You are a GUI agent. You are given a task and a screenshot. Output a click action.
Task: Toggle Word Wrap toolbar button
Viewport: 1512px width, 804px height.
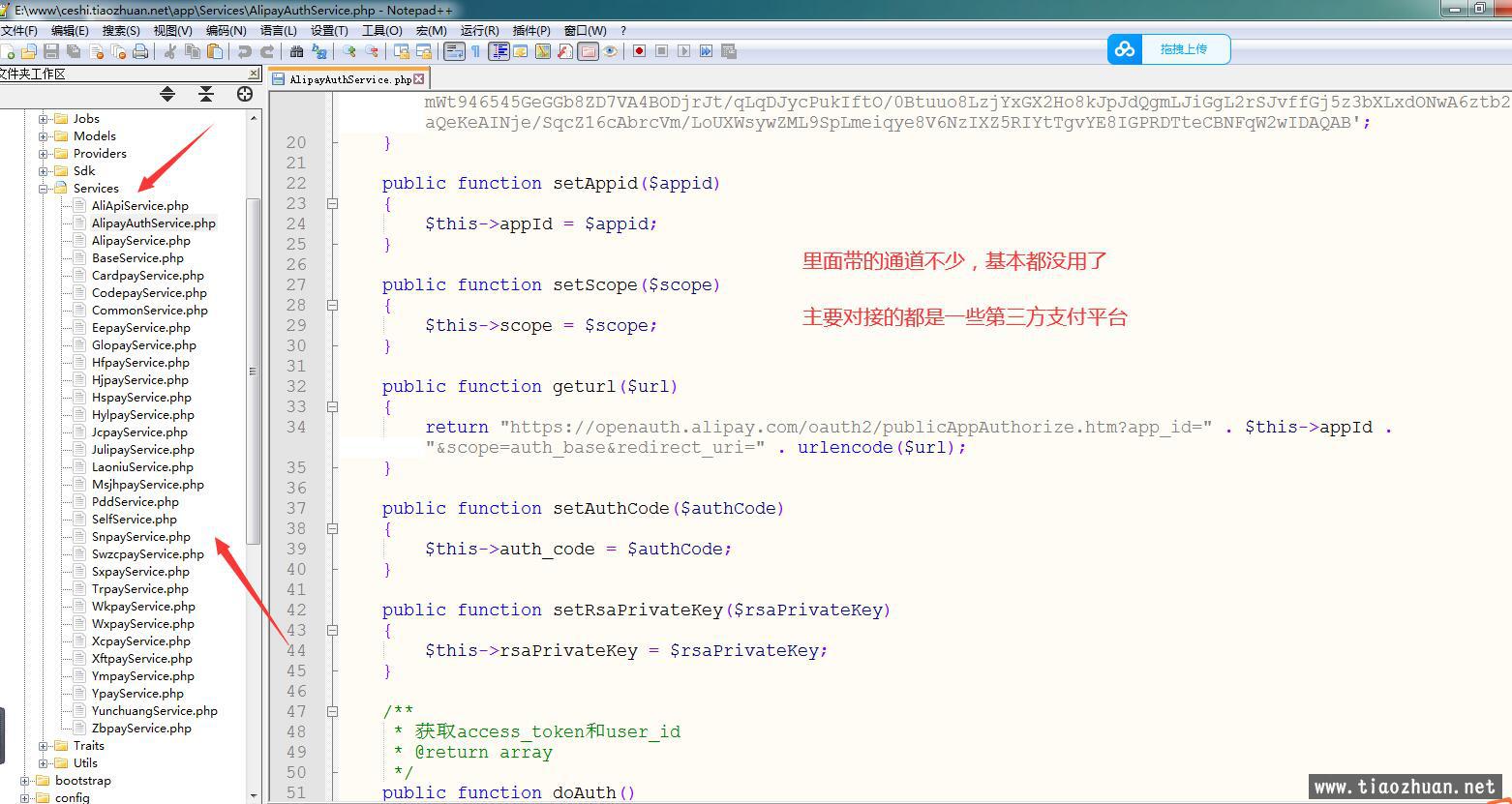(454, 51)
